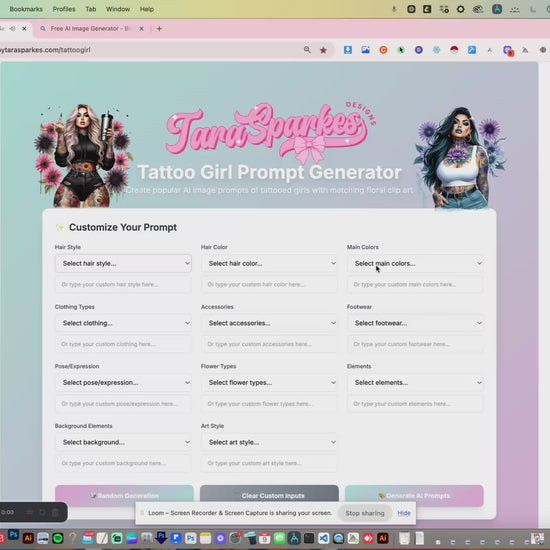Screen dimensions: 550x550
Task: Expand the Select main colors dropdown
Action: [x=415, y=263]
